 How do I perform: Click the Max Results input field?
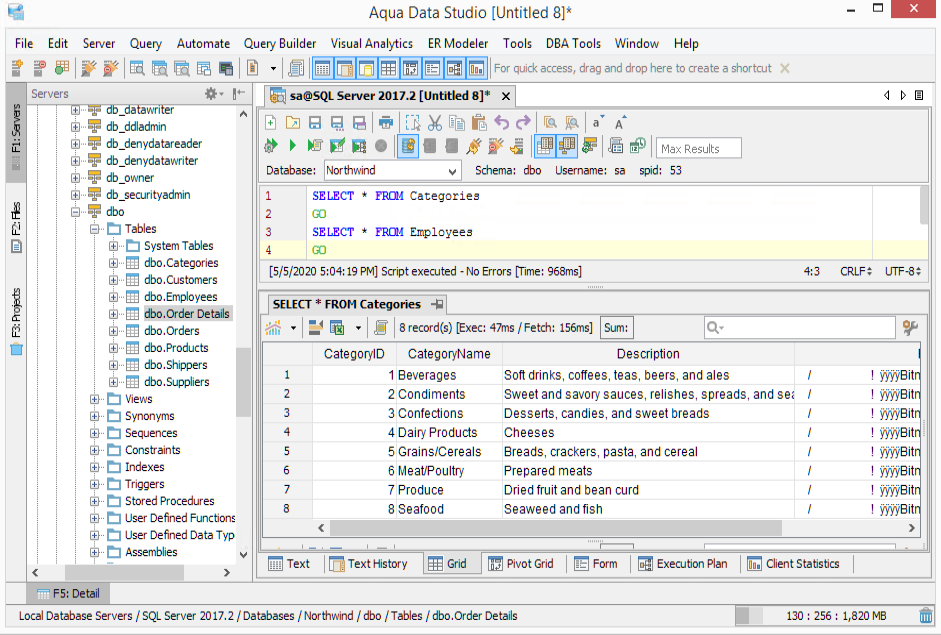698,148
